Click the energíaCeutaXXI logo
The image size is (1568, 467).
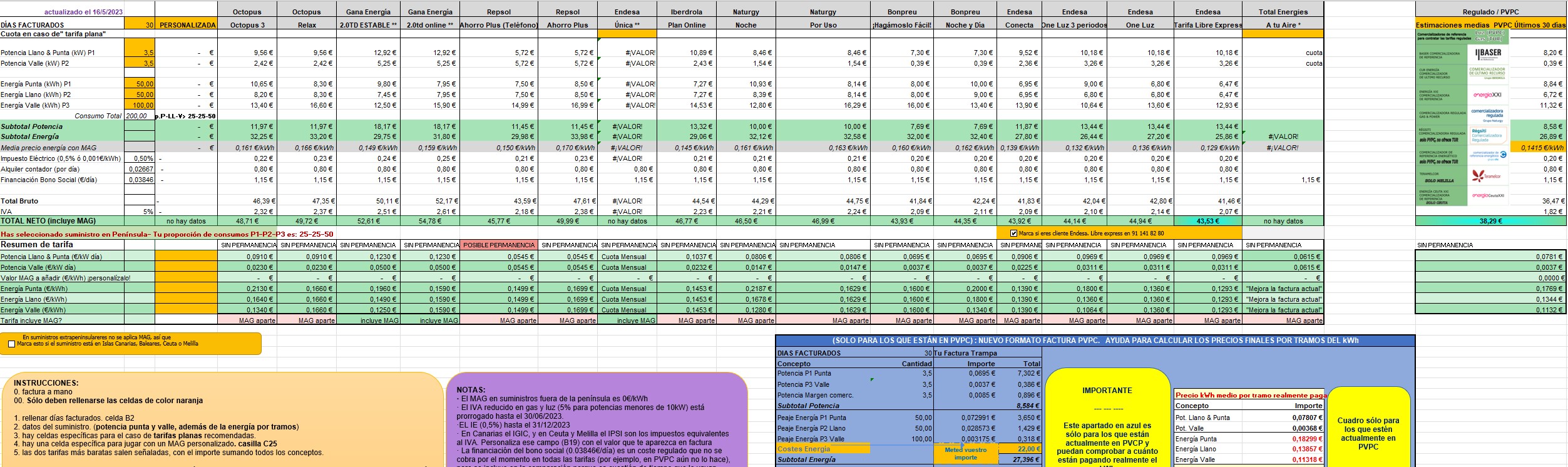(x=1488, y=196)
